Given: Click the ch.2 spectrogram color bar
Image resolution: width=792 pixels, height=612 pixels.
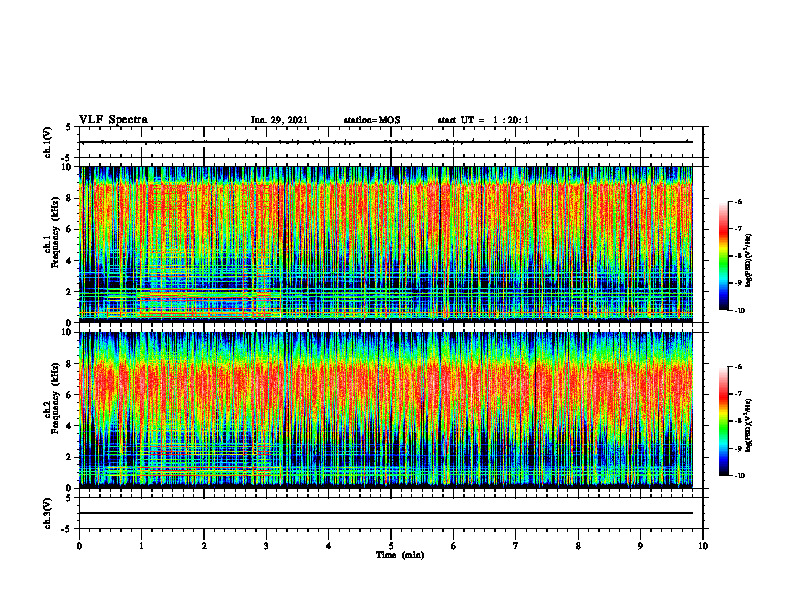Looking at the screenshot, I should coord(723,421).
